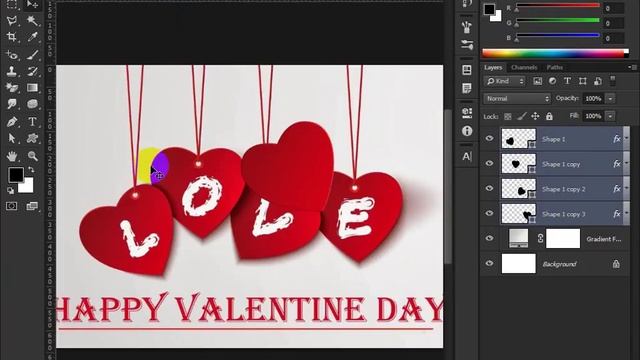This screenshot has width=640, height=360.
Task: Select the Smudge tool
Action: 12,104
